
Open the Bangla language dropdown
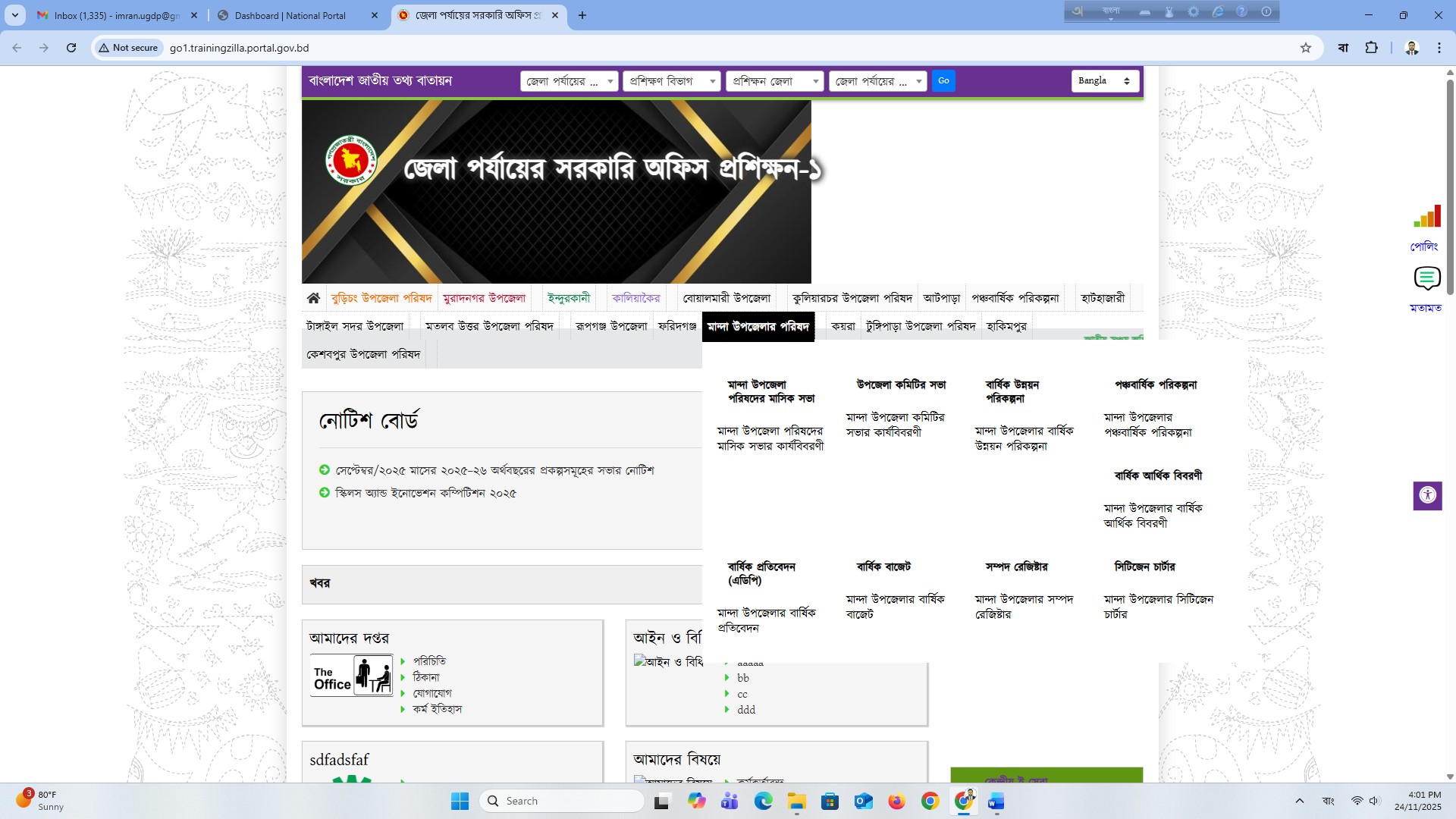pos(1104,80)
